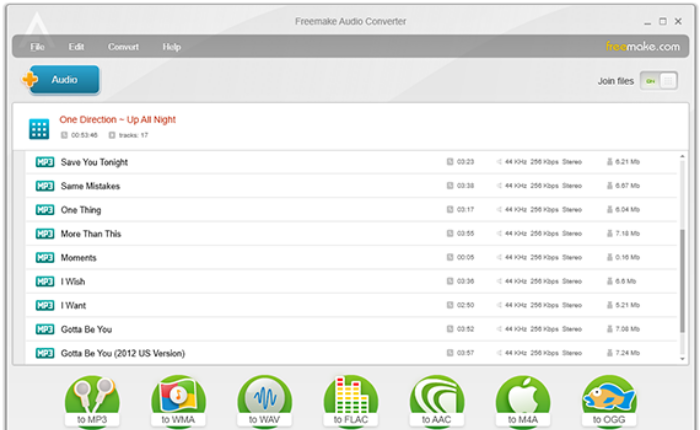Select the One Thing track

(x=352, y=209)
